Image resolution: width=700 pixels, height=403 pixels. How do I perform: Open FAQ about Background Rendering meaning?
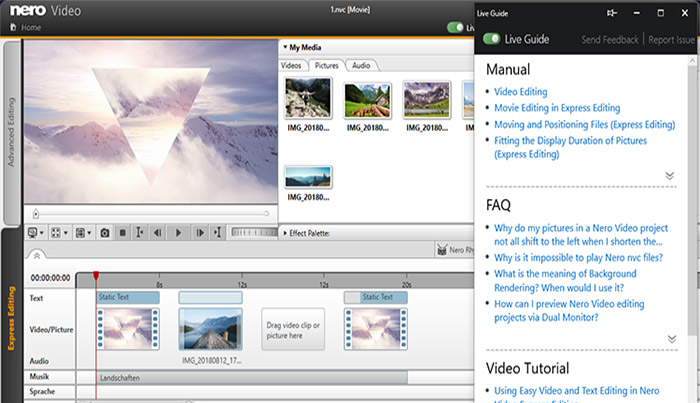point(565,281)
